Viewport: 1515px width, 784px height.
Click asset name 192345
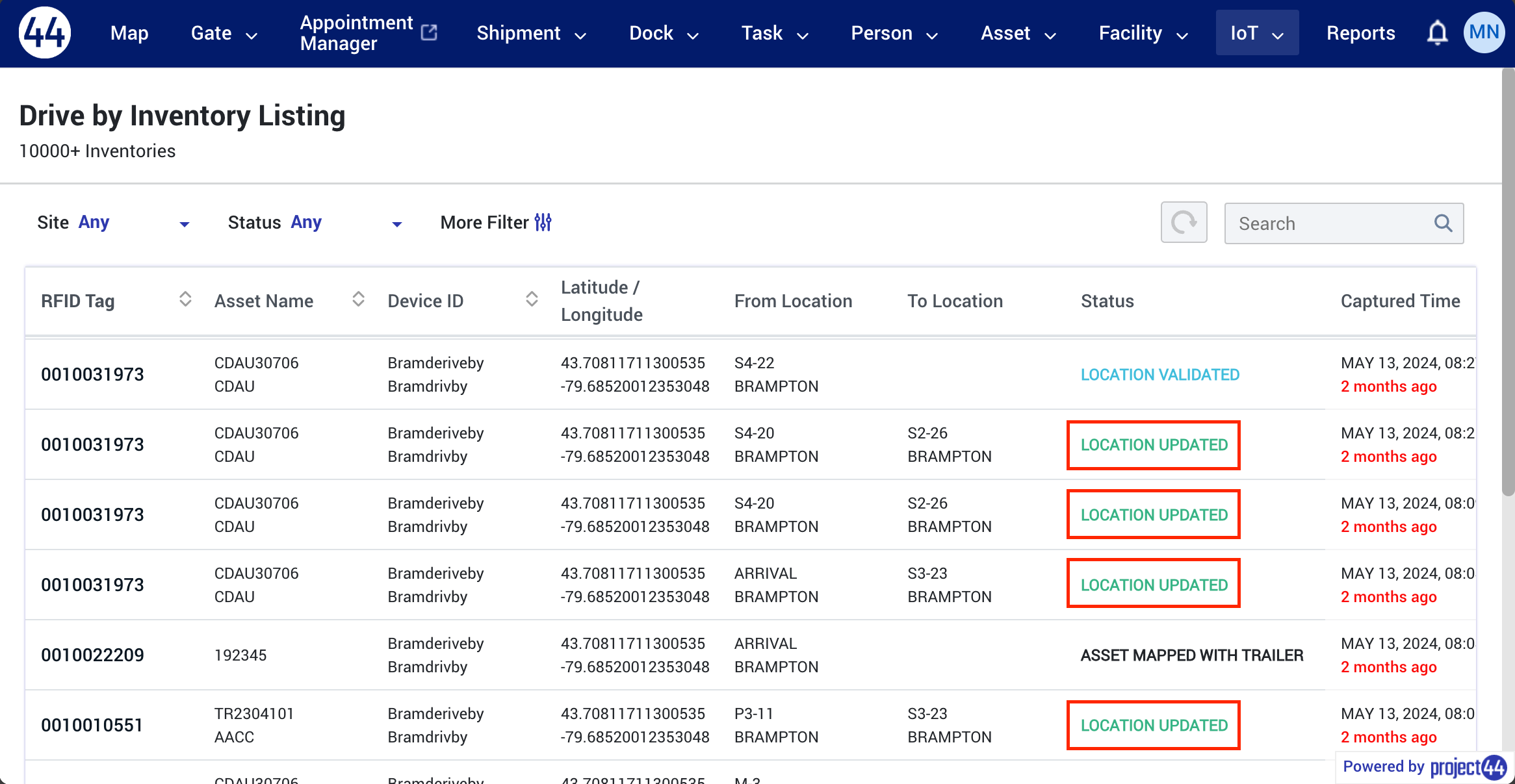coord(240,655)
